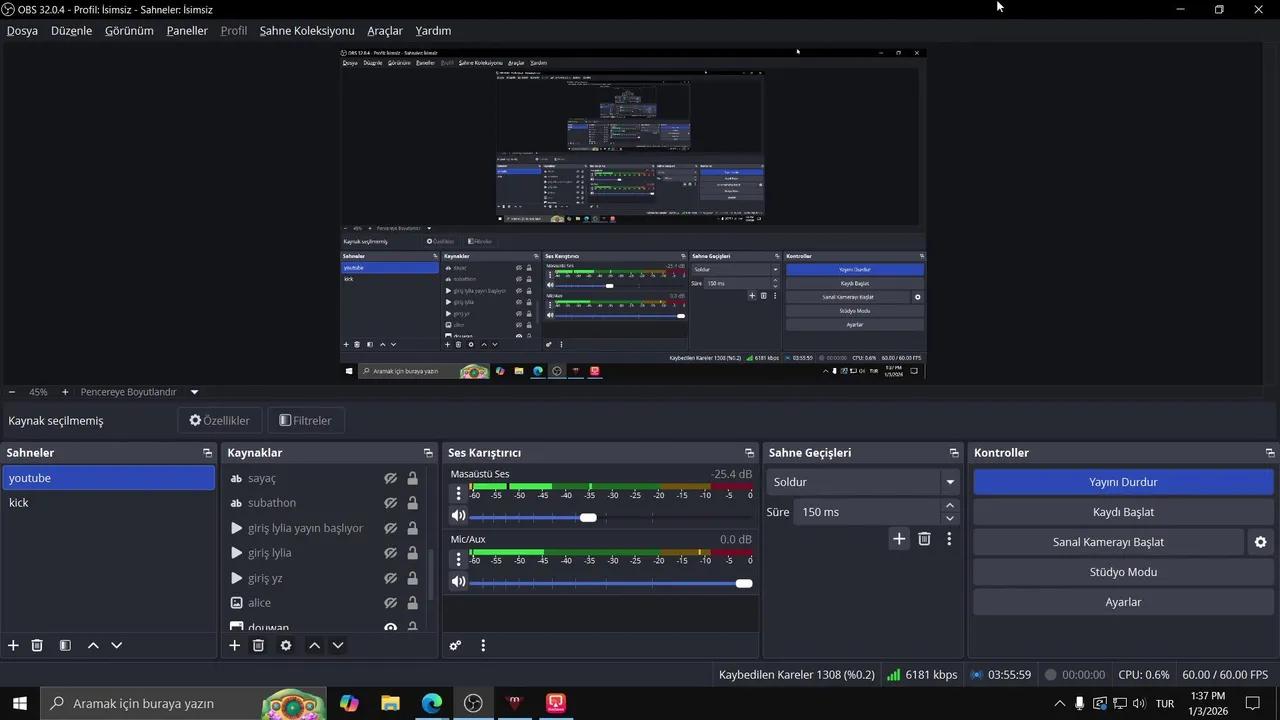Remove selected scene with trash icon

pyautogui.click(x=37, y=646)
